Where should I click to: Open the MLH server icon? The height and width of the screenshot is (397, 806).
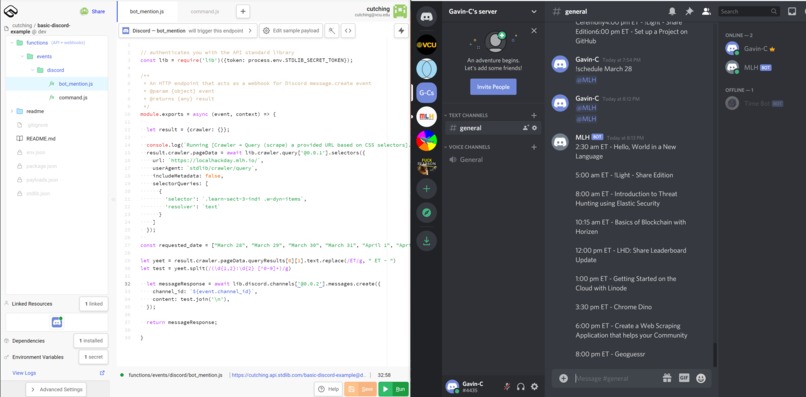(x=426, y=117)
